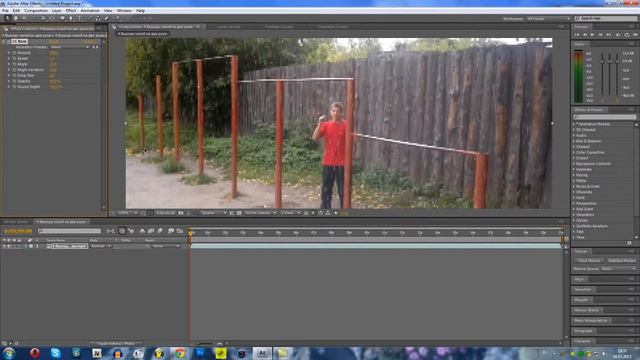Open the Animation menu
640x360 pixels.
[x=90, y=11]
